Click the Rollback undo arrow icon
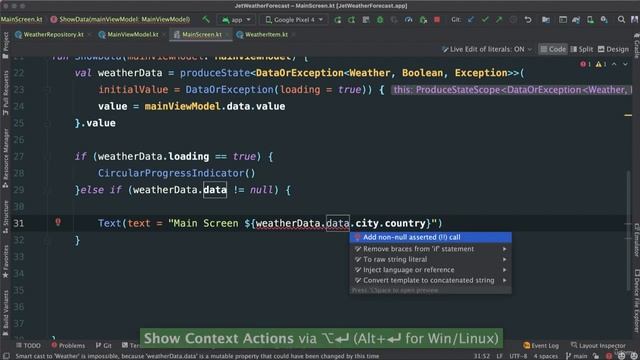The width and height of the screenshot is (640, 360). pos(528,20)
